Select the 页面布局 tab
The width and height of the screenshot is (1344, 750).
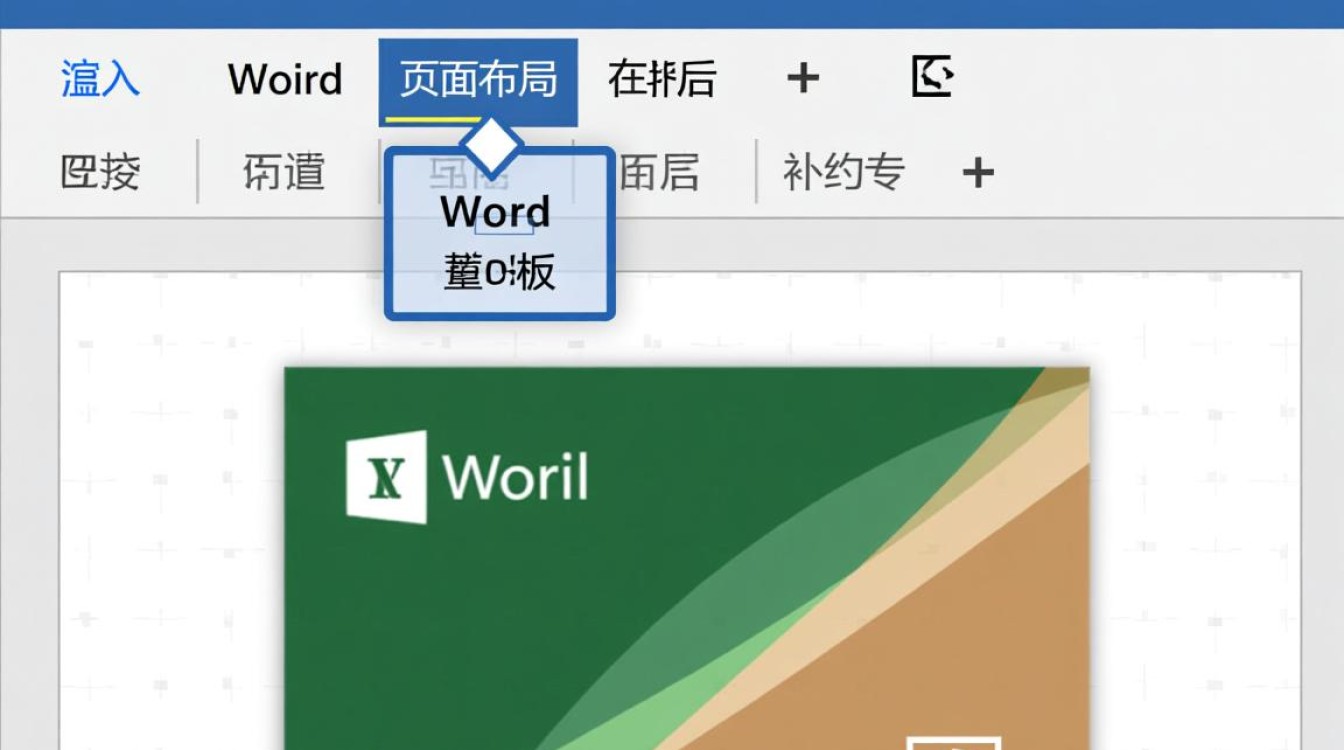(478, 81)
